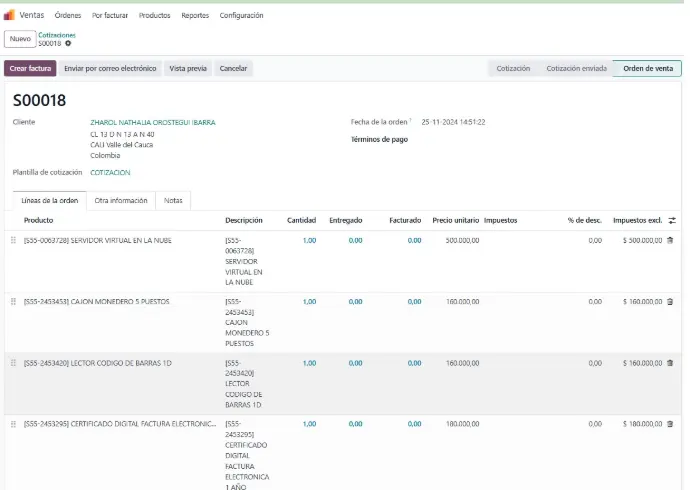This screenshot has width=690, height=490.
Task: Open the gear actions menu beside S00018
Action: 68,44
